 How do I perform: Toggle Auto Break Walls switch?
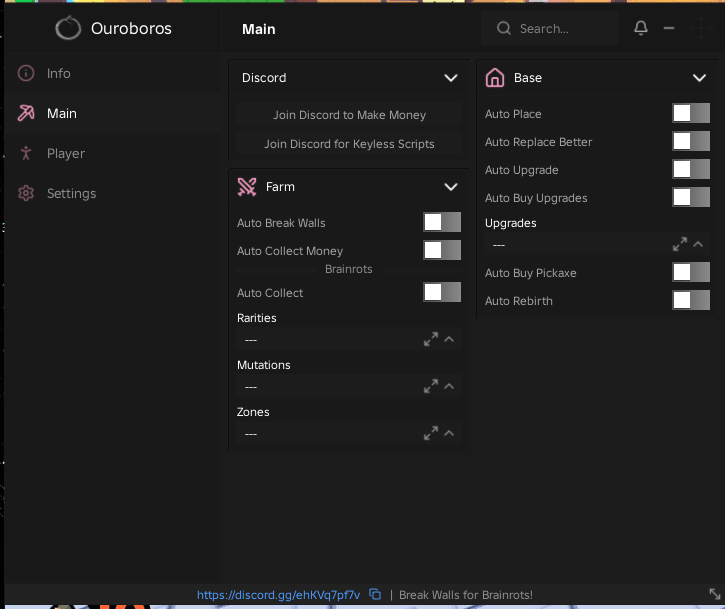(442, 222)
